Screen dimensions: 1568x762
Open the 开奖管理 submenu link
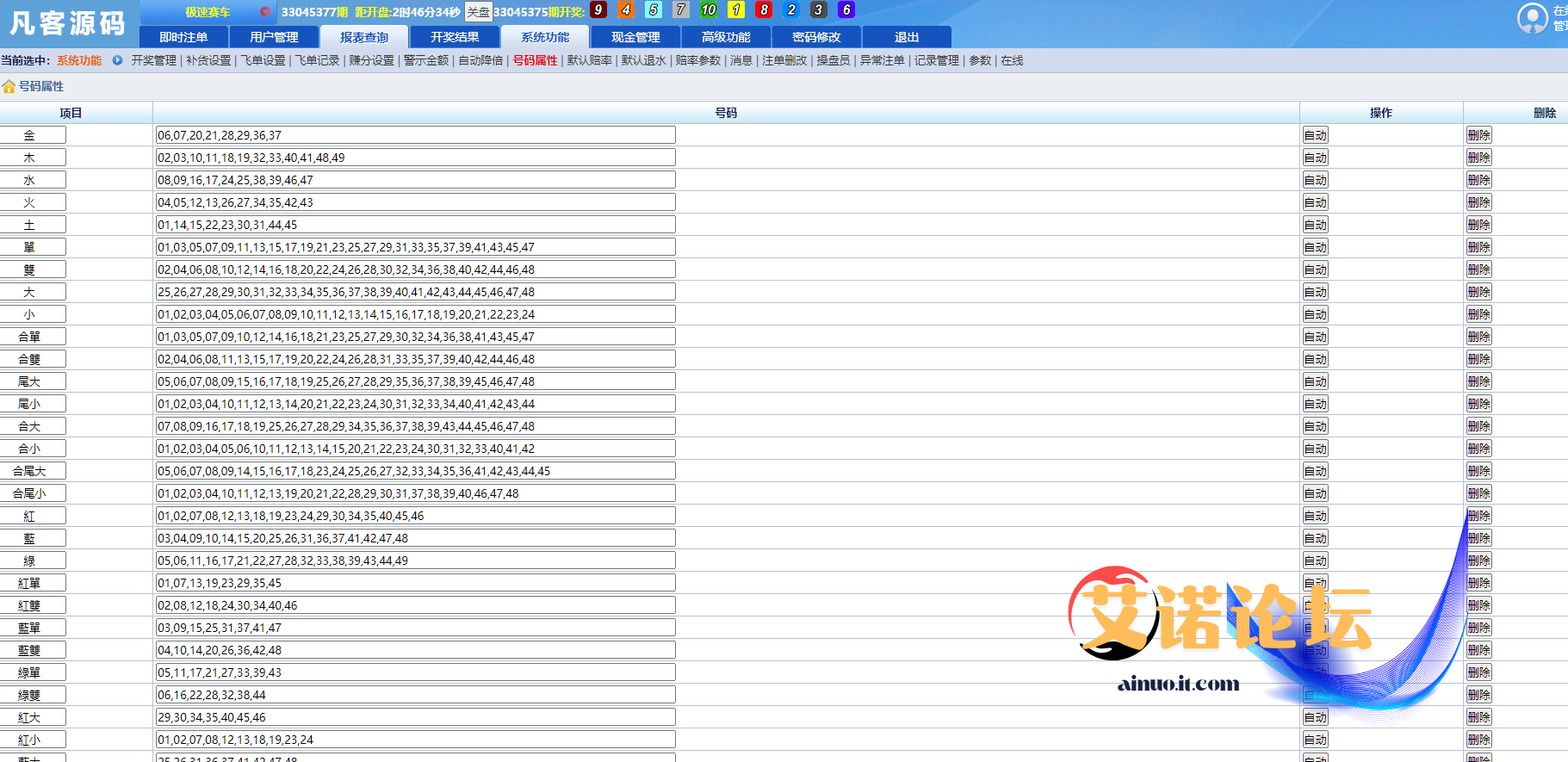153,60
